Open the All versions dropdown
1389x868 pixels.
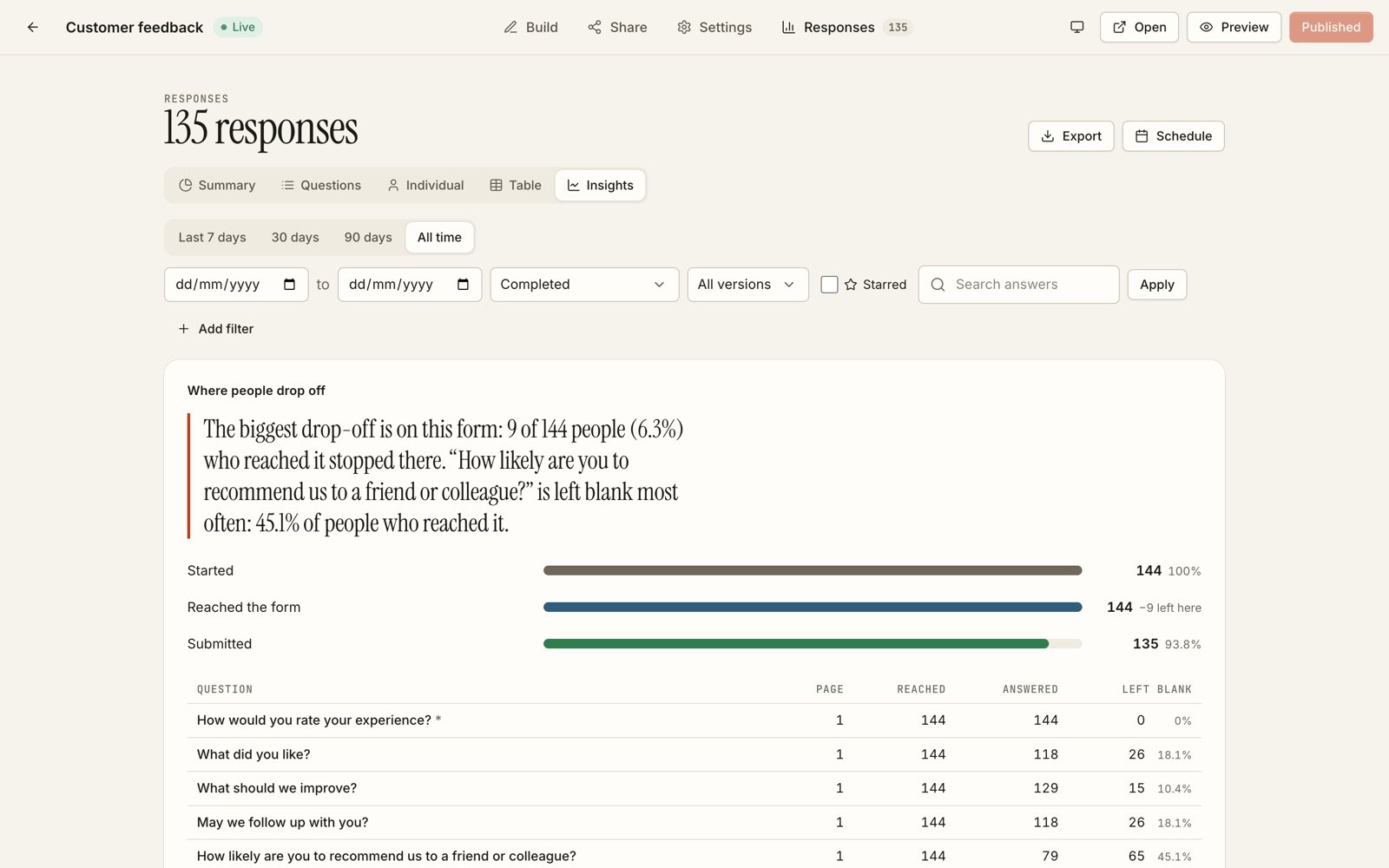747,285
